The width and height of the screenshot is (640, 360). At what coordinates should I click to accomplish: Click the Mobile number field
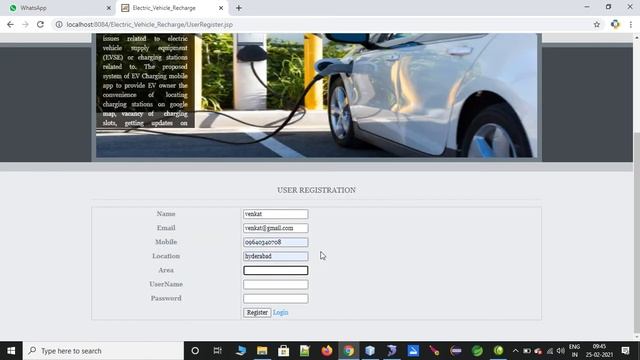click(276, 242)
